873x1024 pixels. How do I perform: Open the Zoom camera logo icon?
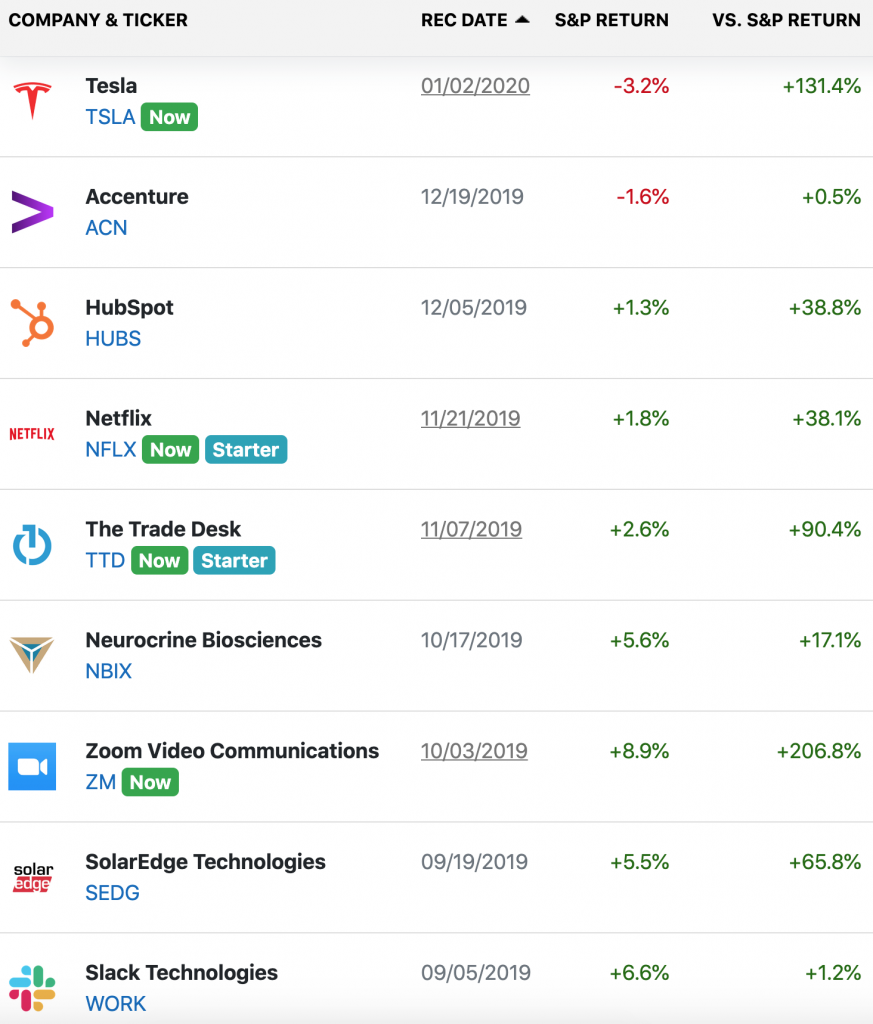click(x=32, y=766)
